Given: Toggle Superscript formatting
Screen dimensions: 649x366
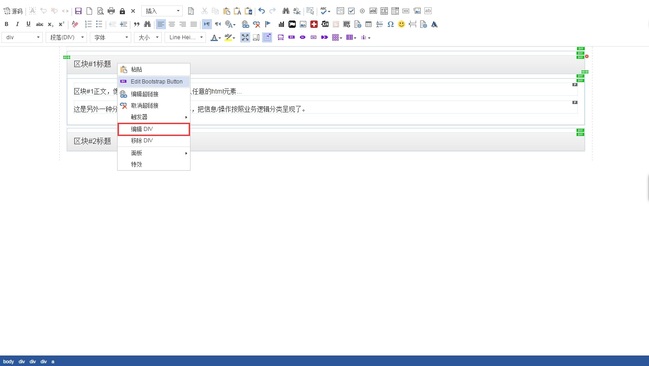Looking at the screenshot, I should [x=61, y=24].
